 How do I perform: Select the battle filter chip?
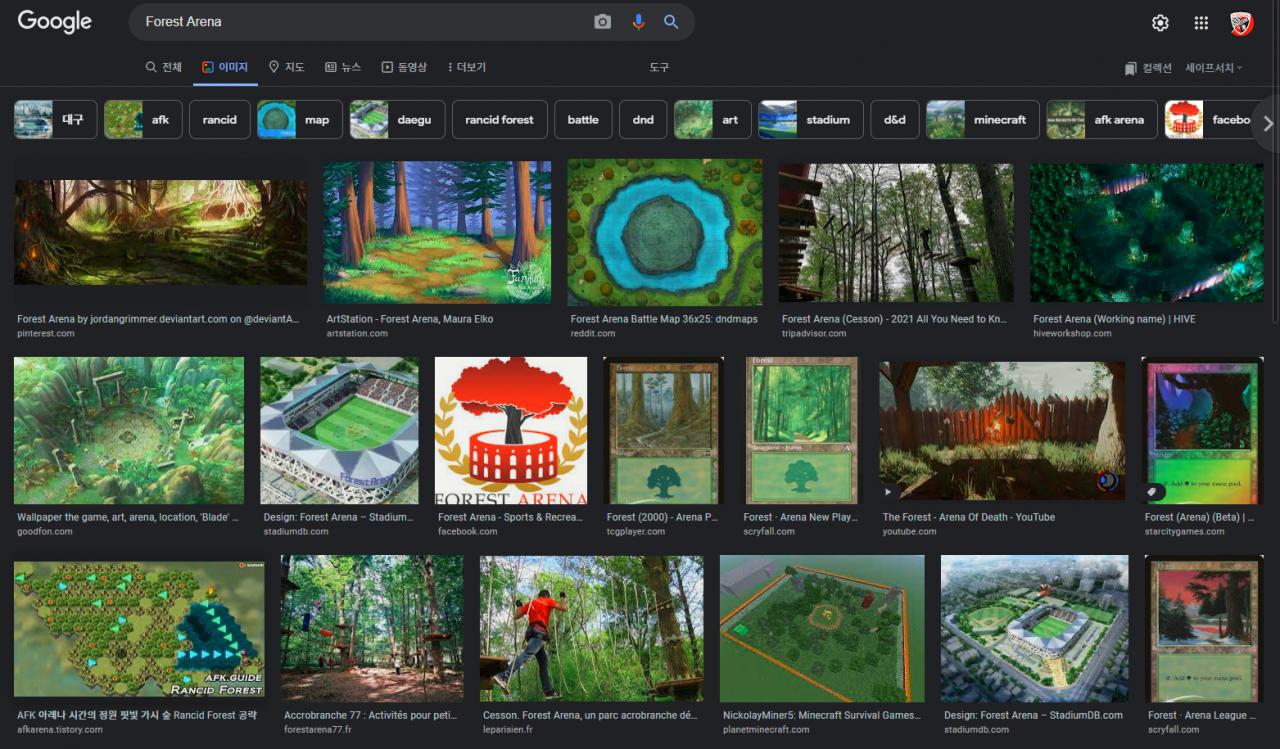click(583, 119)
